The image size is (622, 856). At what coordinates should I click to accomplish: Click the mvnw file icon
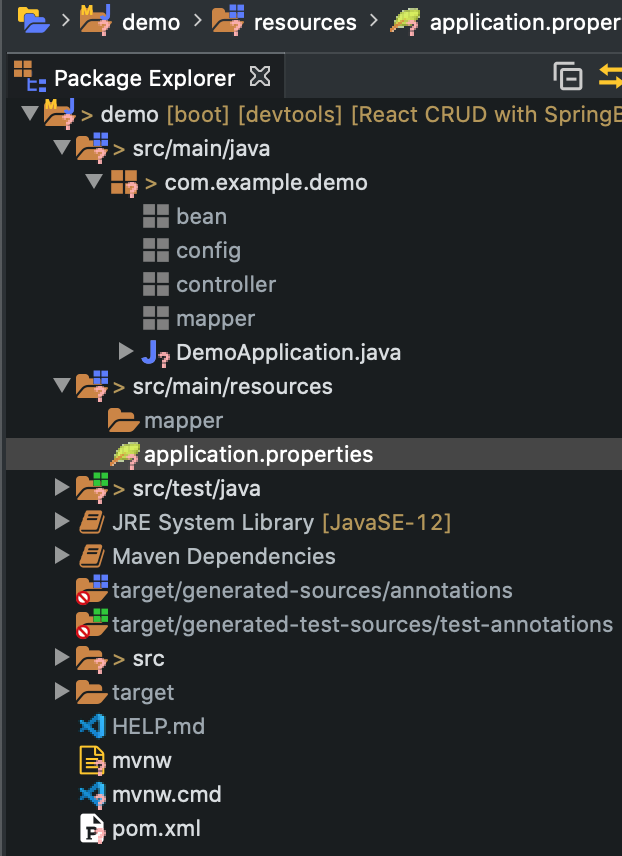(x=92, y=761)
